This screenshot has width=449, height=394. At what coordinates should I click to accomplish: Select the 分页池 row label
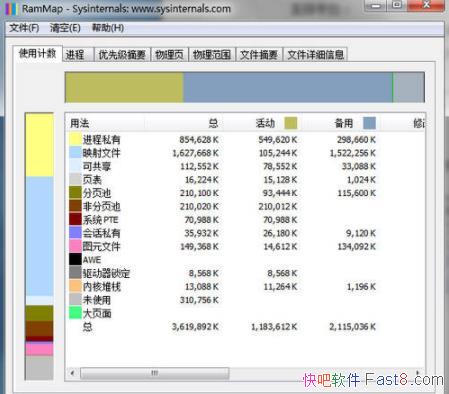(x=97, y=193)
